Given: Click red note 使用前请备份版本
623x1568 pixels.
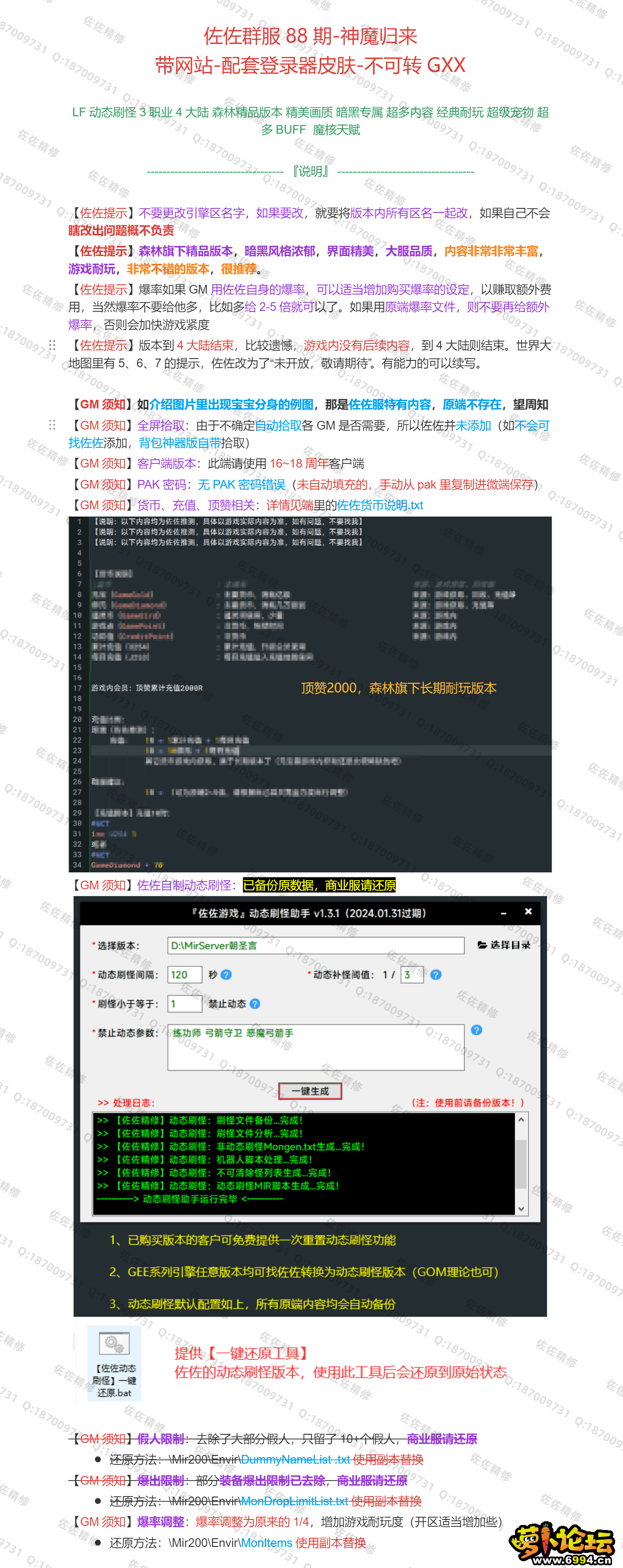Looking at the screenshot, I should click(x=467, y=1102).
